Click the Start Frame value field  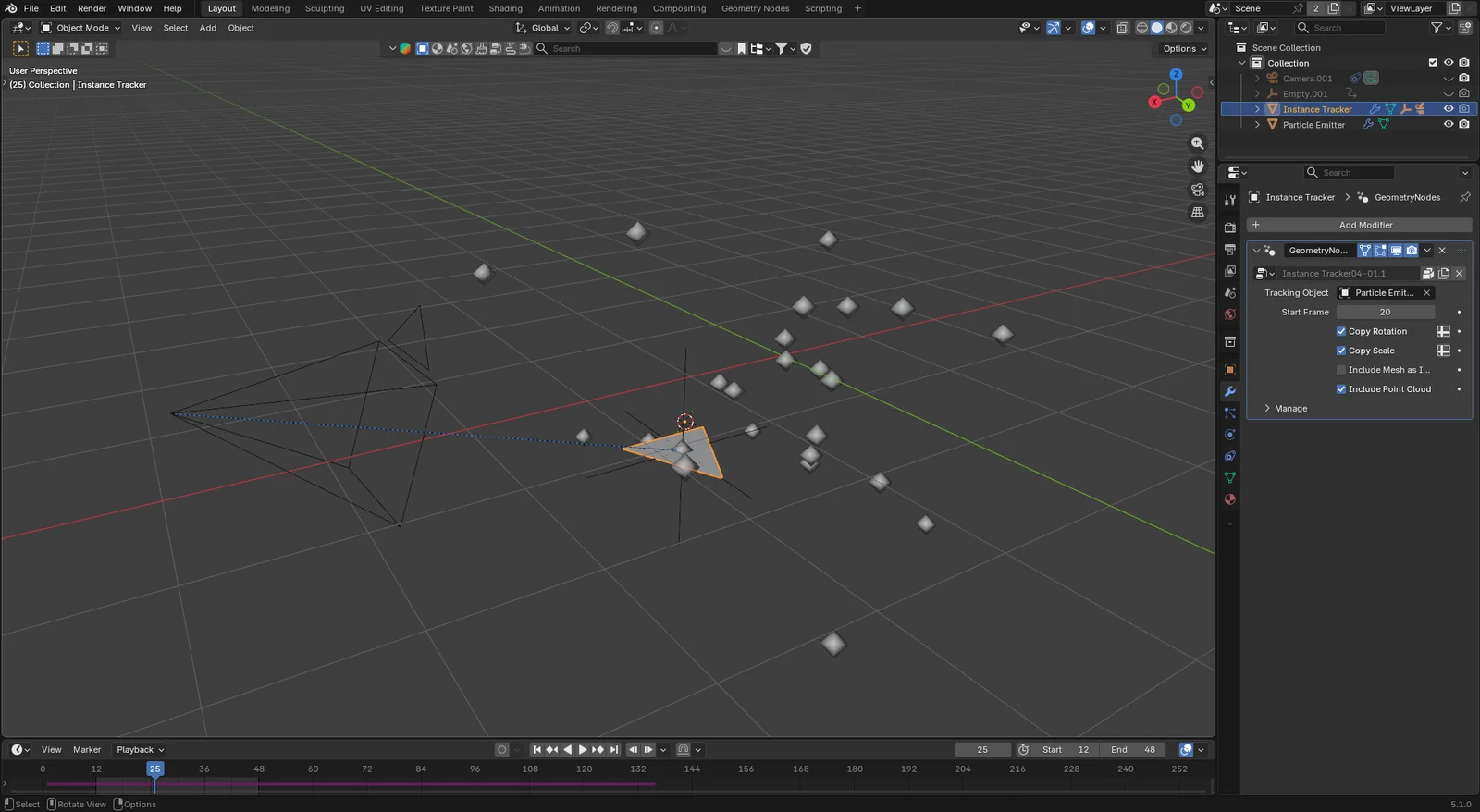tap(1385, 313)
